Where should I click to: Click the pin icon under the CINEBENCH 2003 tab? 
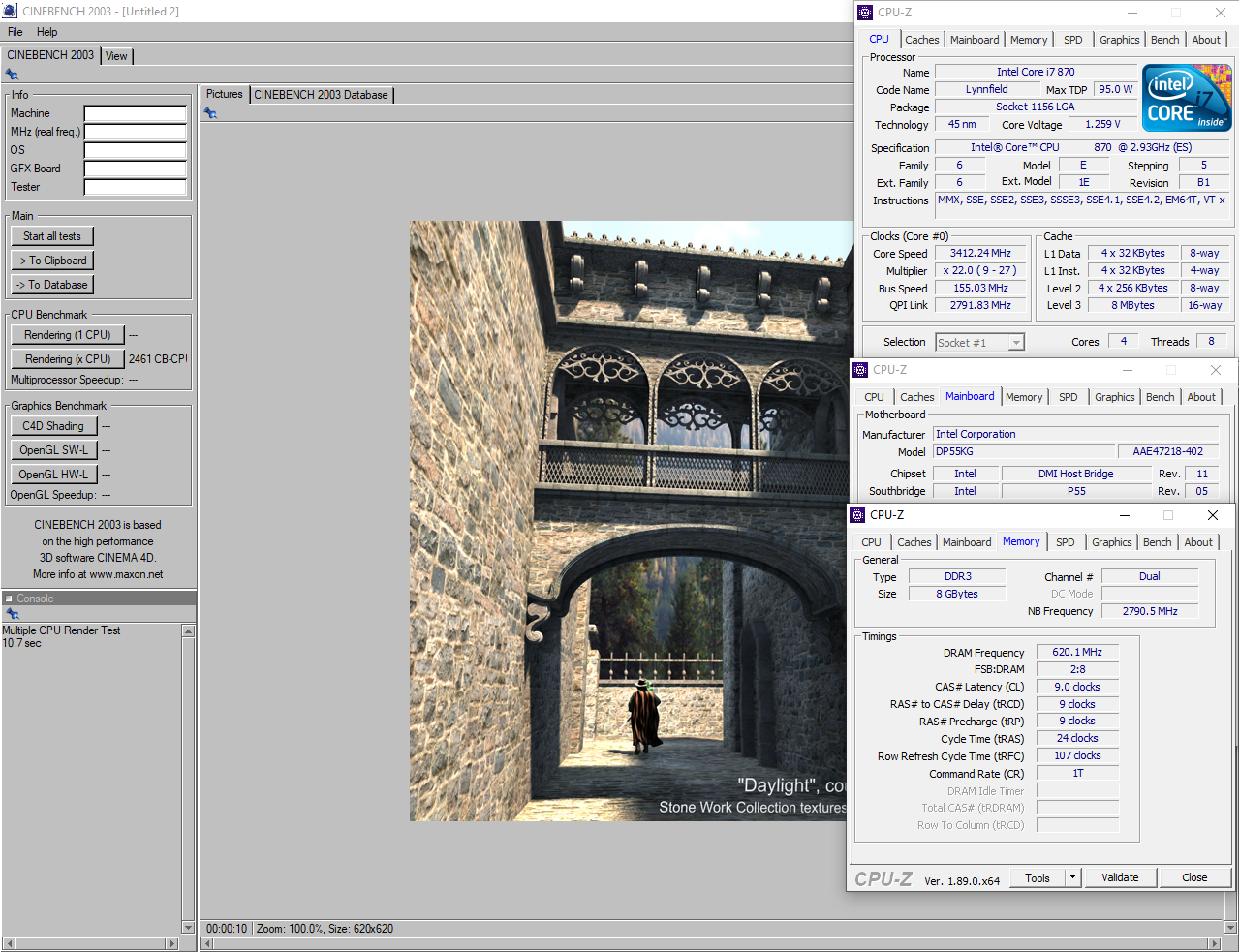pos(12,75)
